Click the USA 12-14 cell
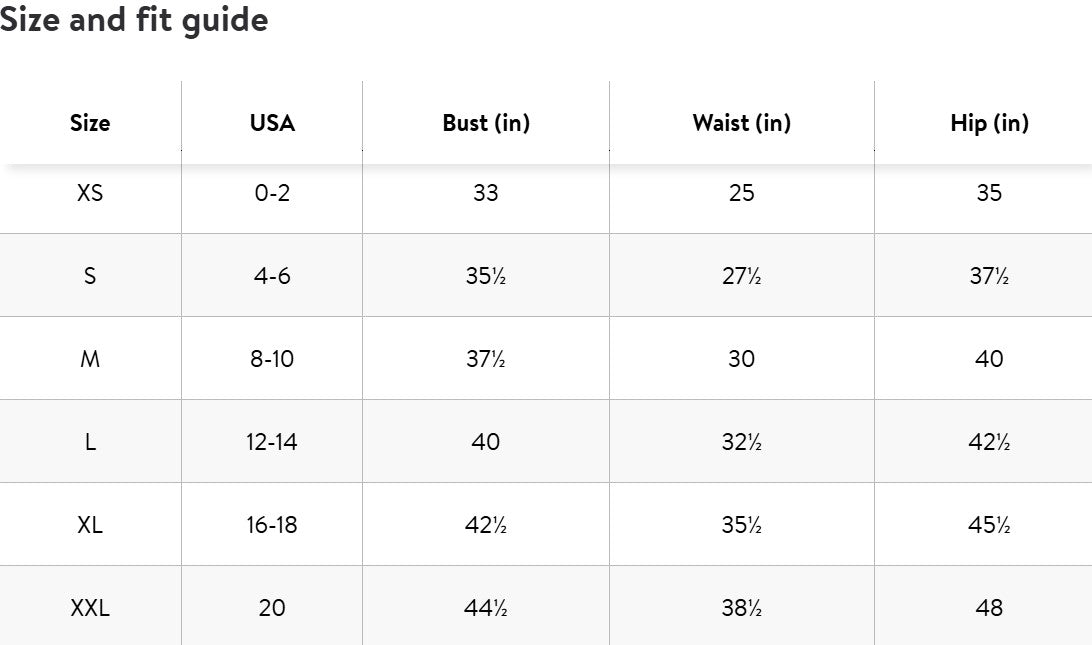1092x645 pixels. 272,442
